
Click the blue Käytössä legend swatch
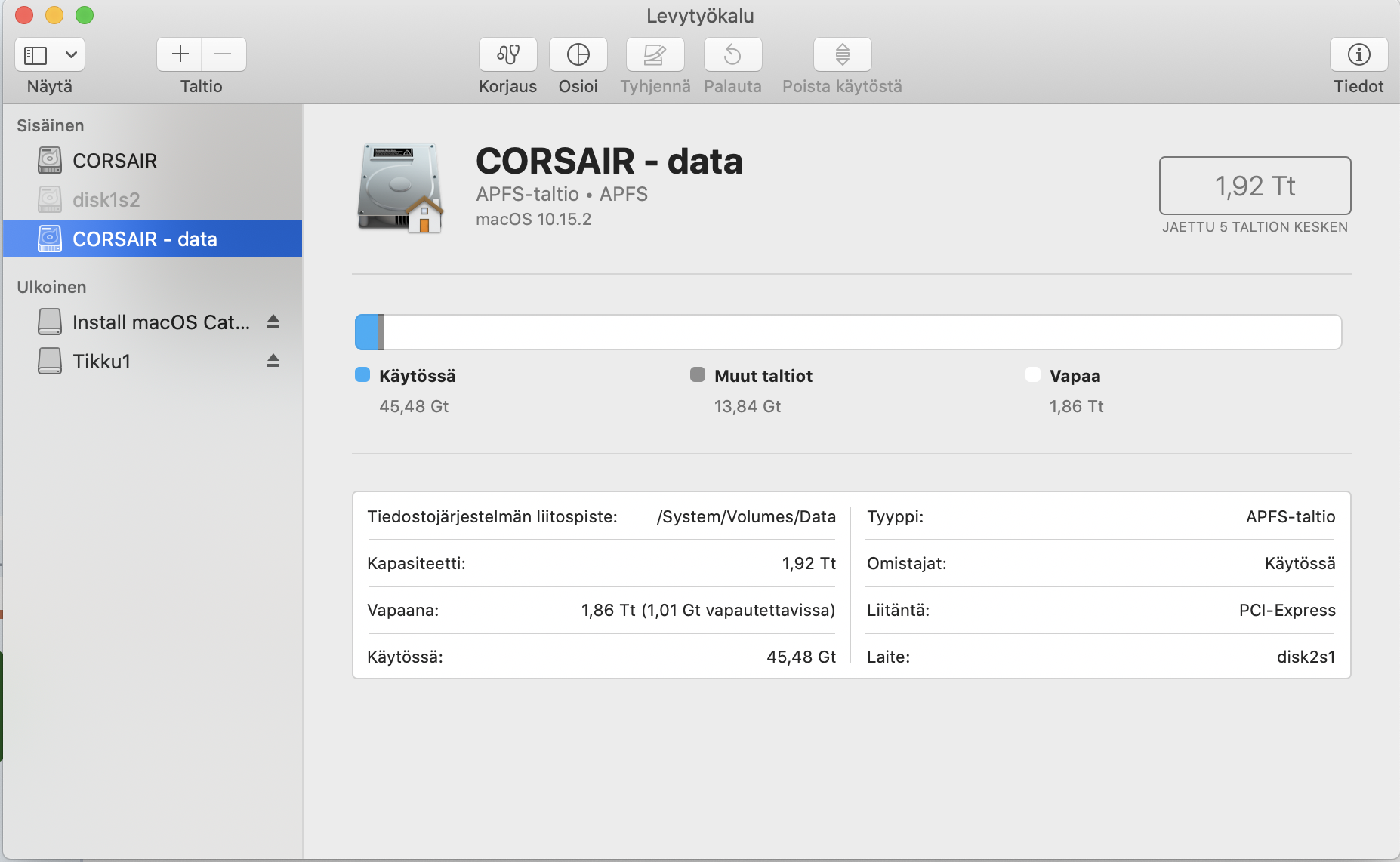[x=362, y=374]
